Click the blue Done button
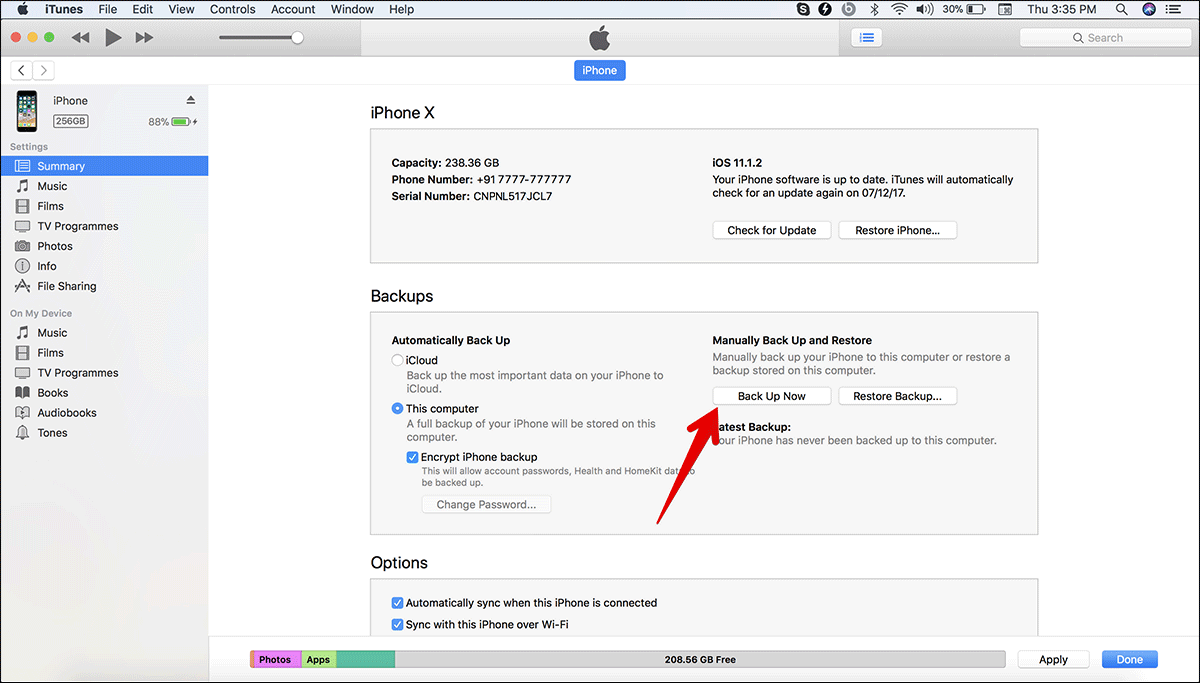 click(x=1130, y=659)
